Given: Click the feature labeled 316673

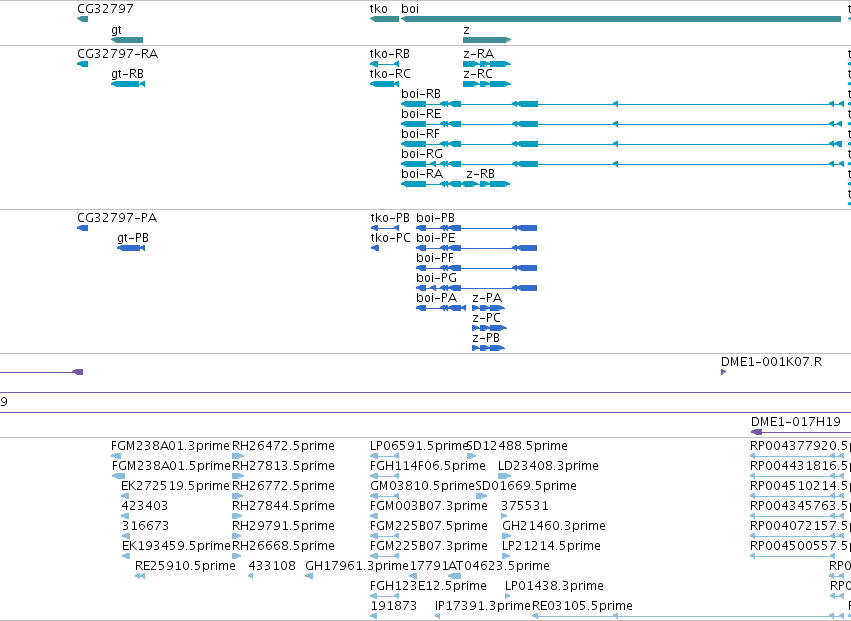Looking at the screenshot, I should [x=125, y=536].
